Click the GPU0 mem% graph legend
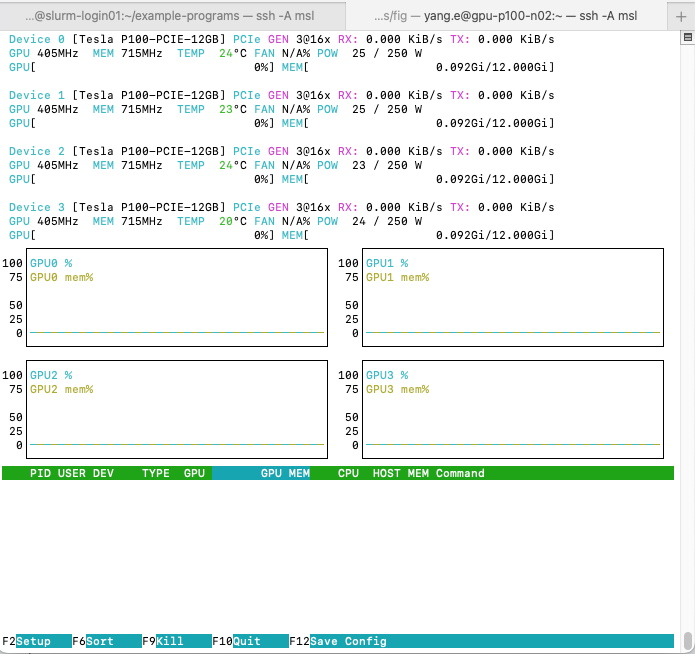The width and height of the screenshot is (695, 654). pos(62,278)
